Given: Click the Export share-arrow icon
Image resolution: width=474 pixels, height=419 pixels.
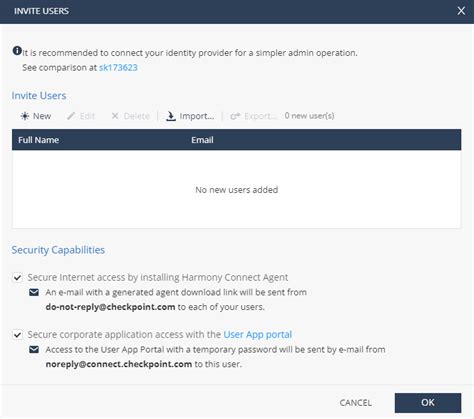Looking at the screenshot, I should tap(235, 116).
